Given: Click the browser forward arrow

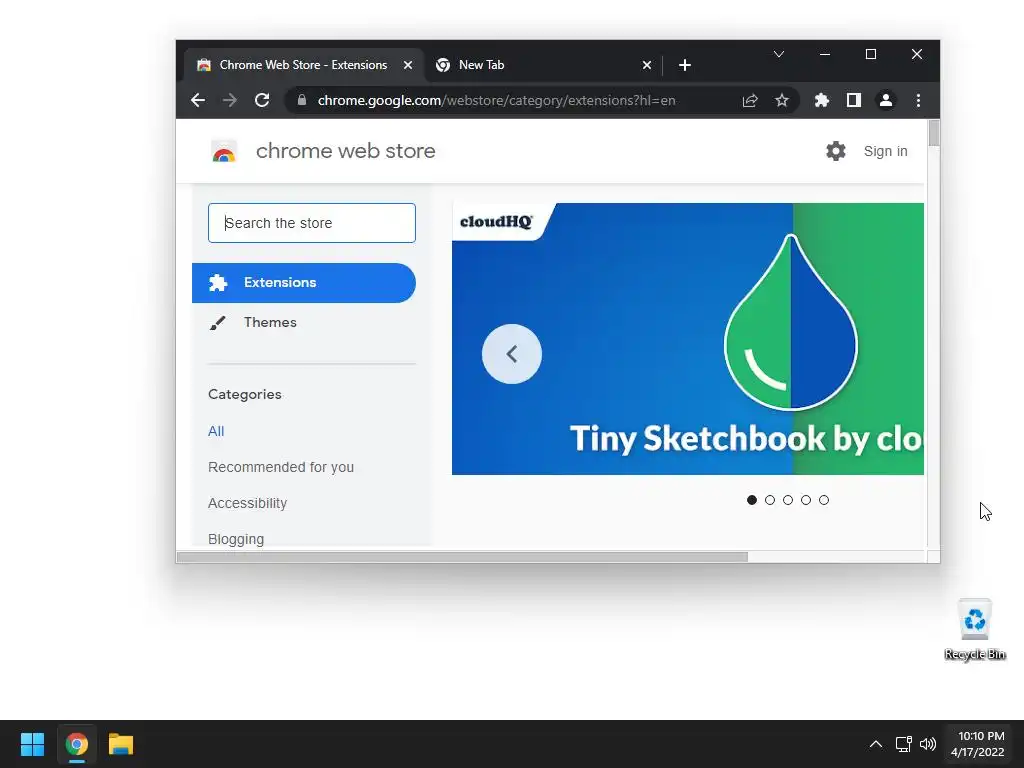Looking at the screenshot, I should pyautogui.click(x=229, y=101).
